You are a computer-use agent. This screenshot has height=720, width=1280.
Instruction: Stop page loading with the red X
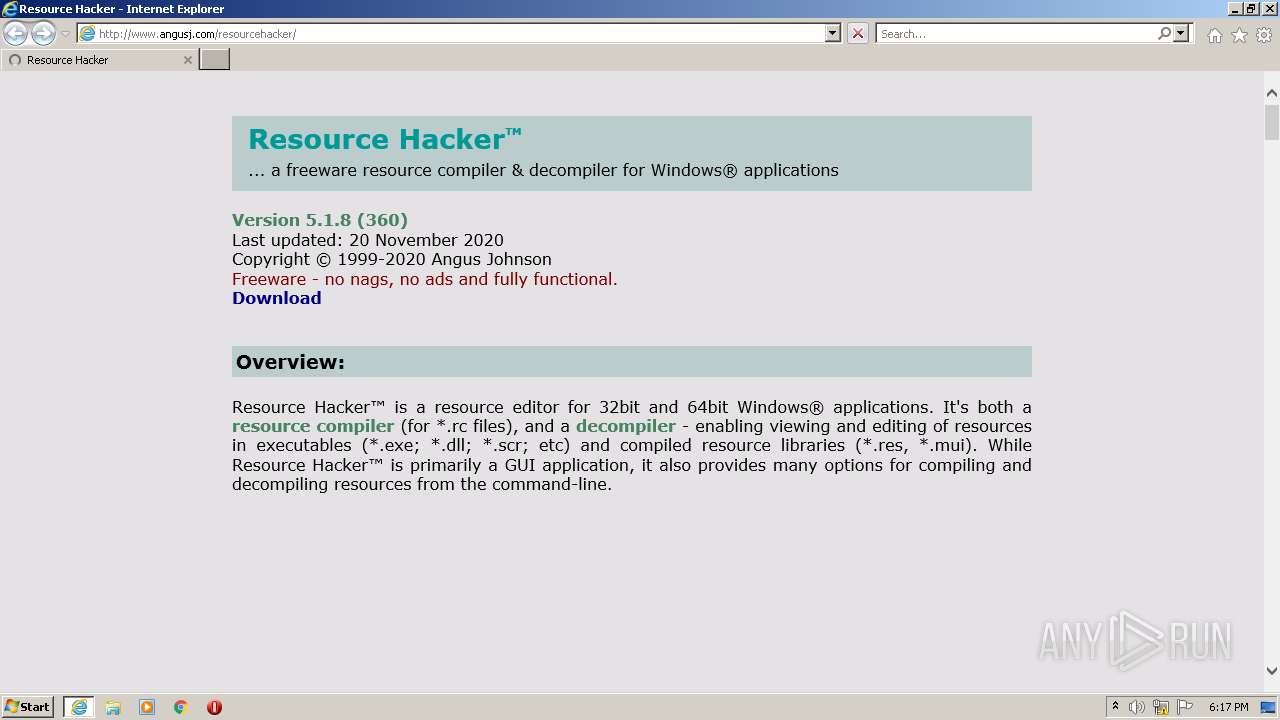tap(858, 33)
